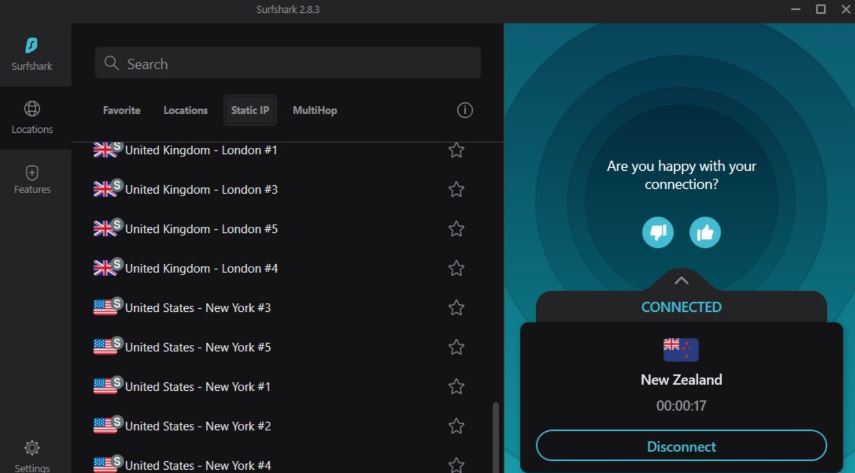The height and width of the screenshot is (473, 855).
Task: Expand the connection panel using the up chevron
Action: tap(681, 281)
